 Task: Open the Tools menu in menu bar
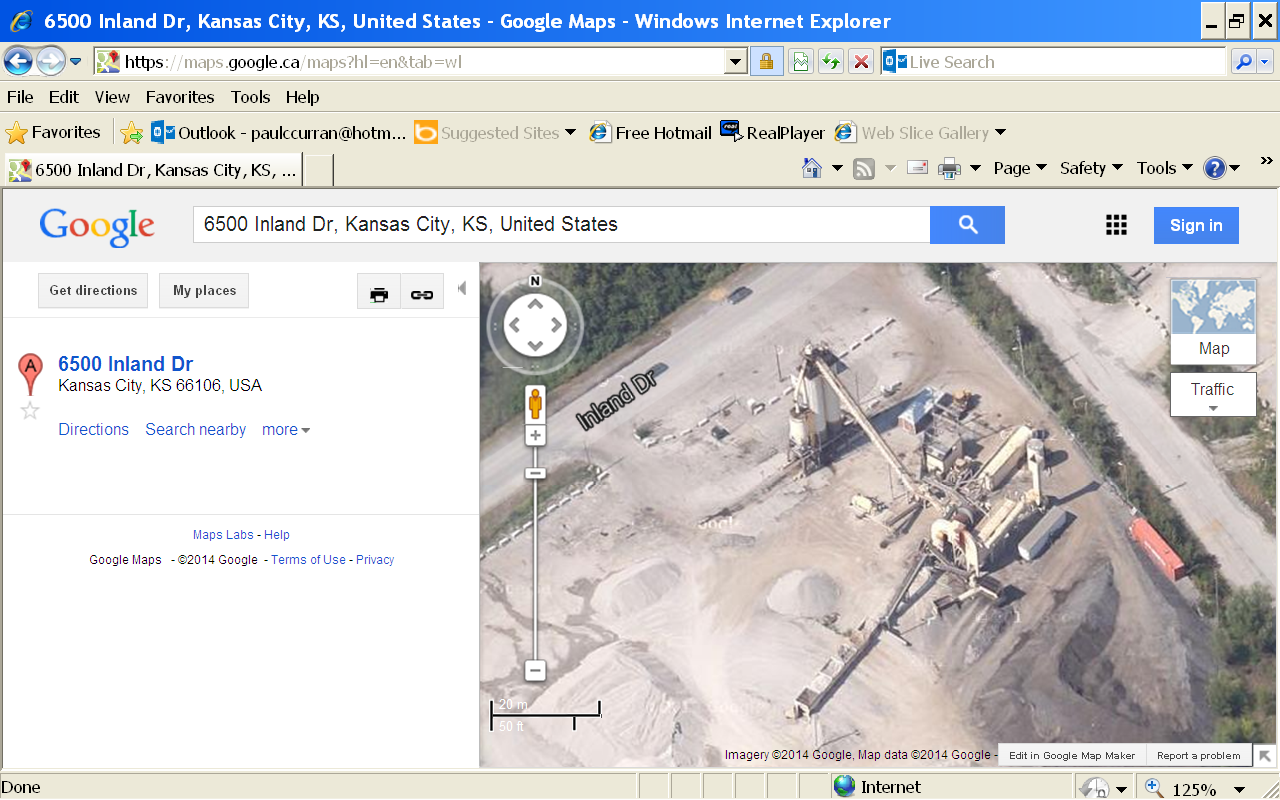coord(250,97)
